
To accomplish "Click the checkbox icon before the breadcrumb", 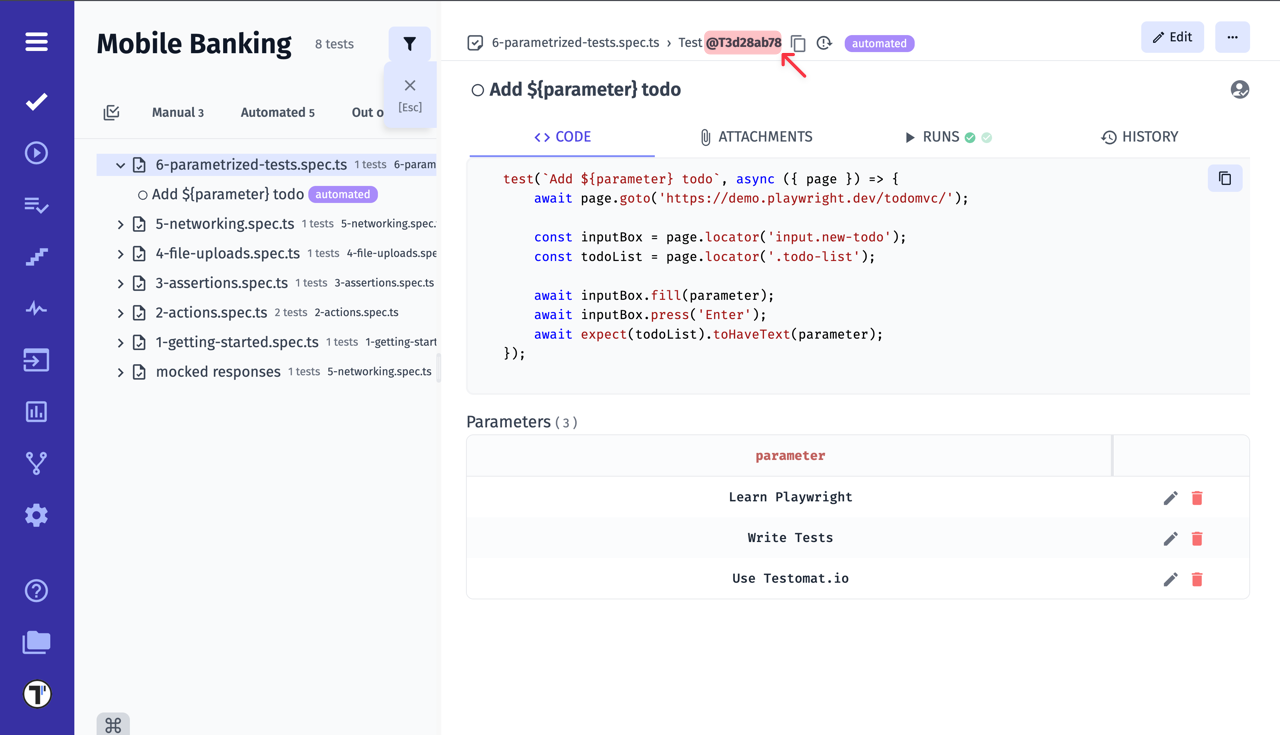I will tap(473, 43).
